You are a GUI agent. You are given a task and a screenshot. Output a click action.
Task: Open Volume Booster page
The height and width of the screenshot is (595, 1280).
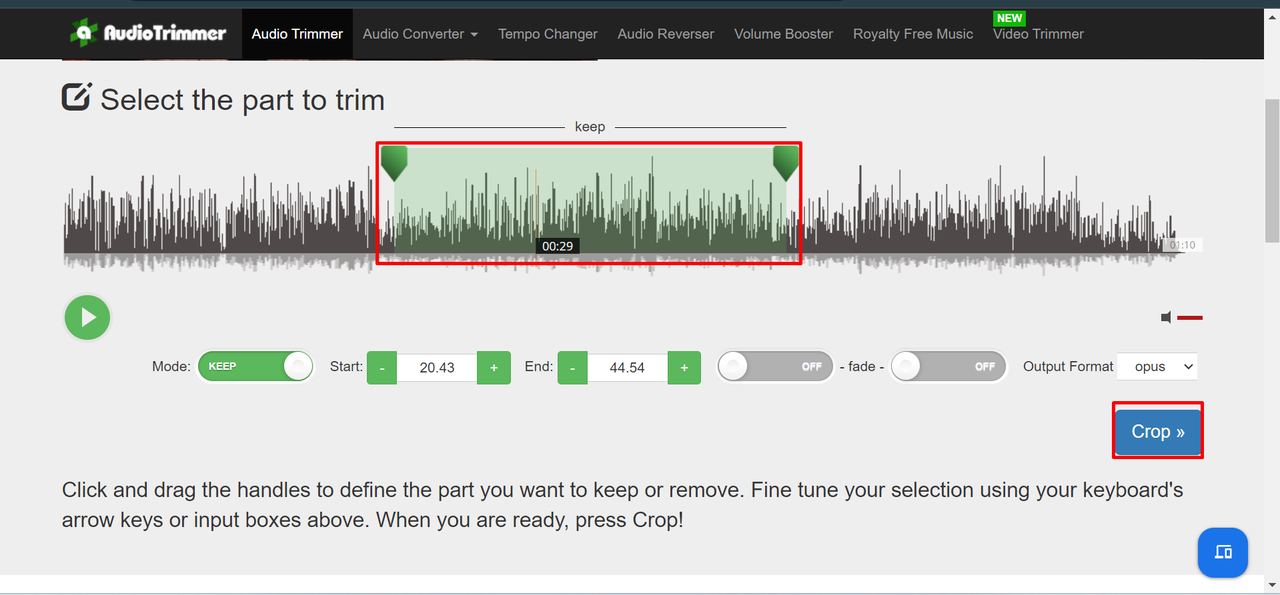point(784,34)
